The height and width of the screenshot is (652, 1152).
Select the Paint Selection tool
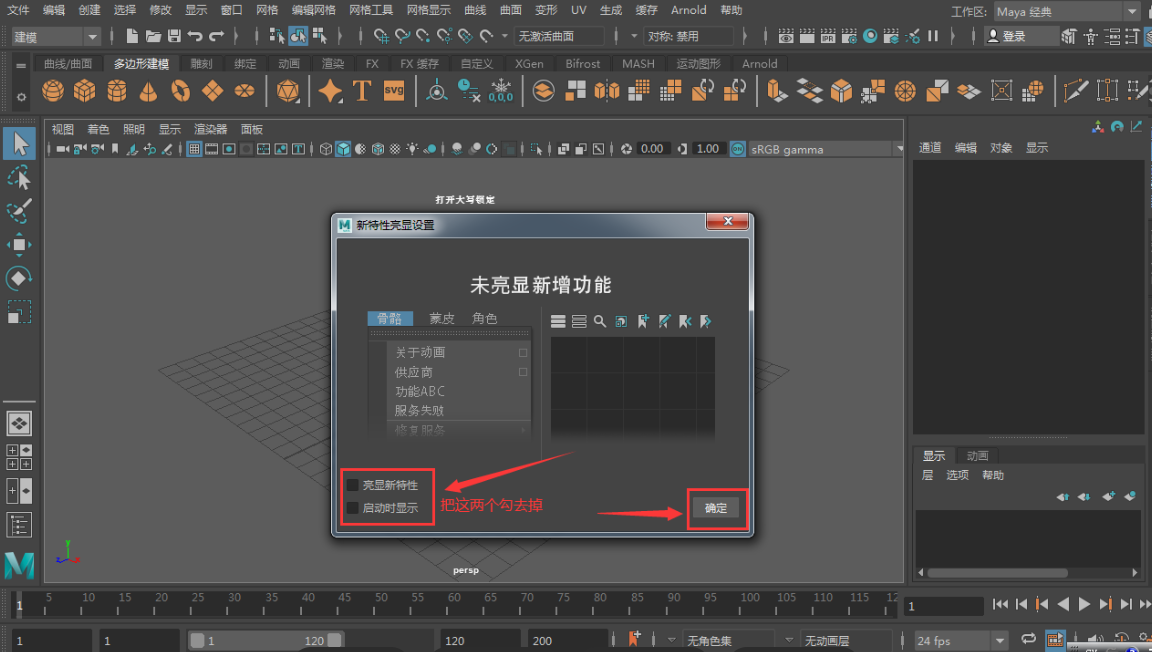click(19, 210)
